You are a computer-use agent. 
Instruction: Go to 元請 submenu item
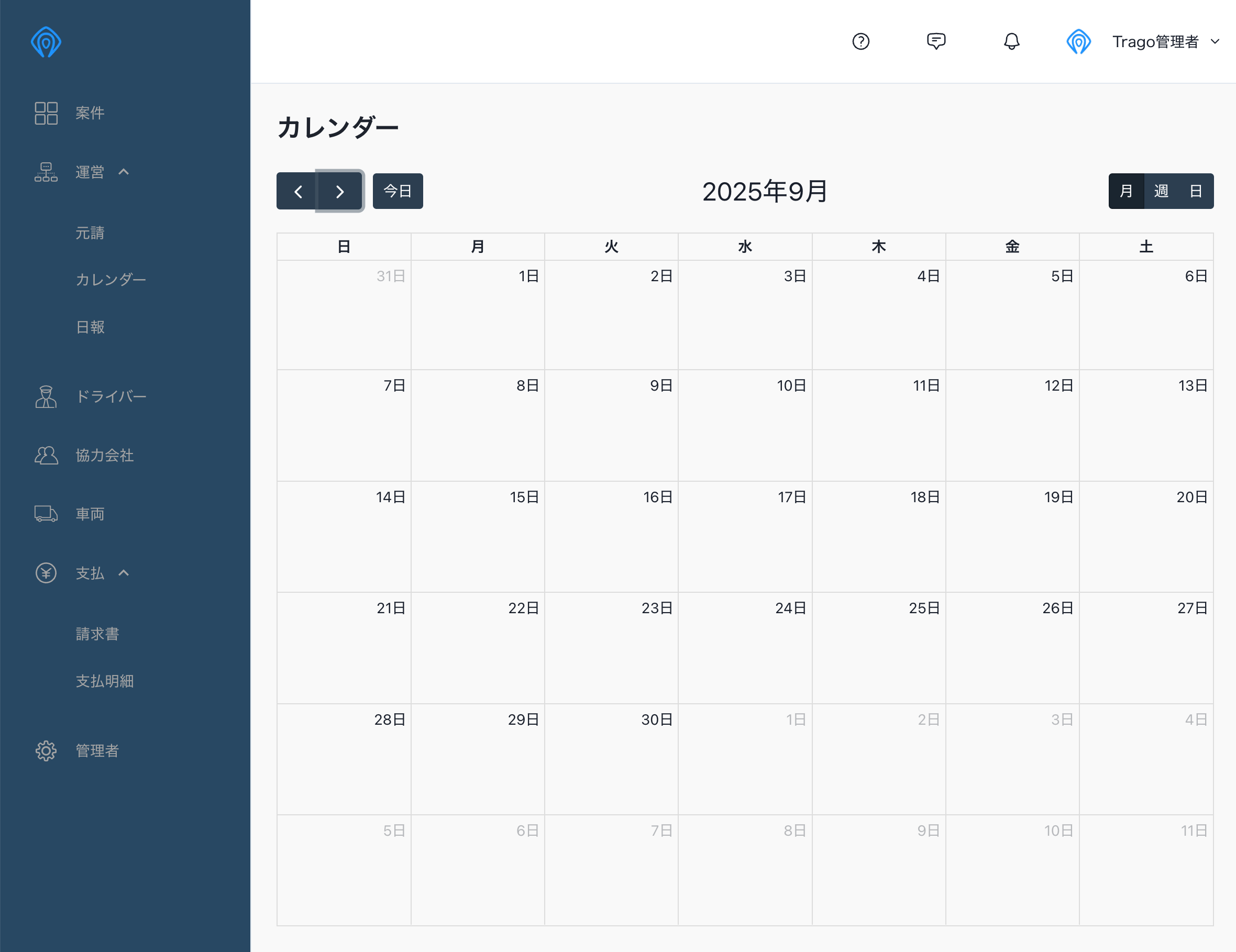click(x=90, y=233)
